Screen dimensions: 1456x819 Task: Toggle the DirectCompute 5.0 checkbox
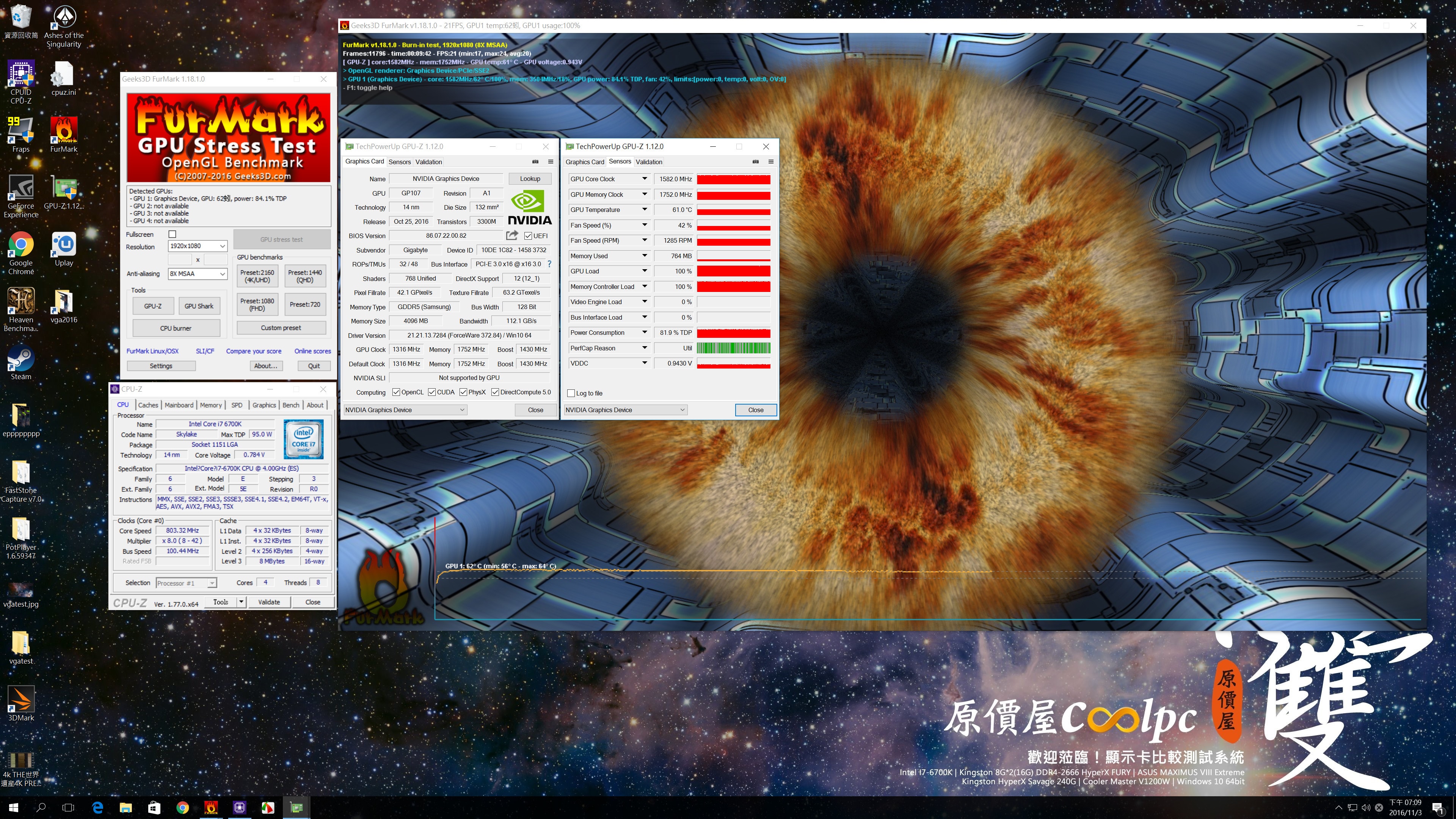[x=495, y=392]
